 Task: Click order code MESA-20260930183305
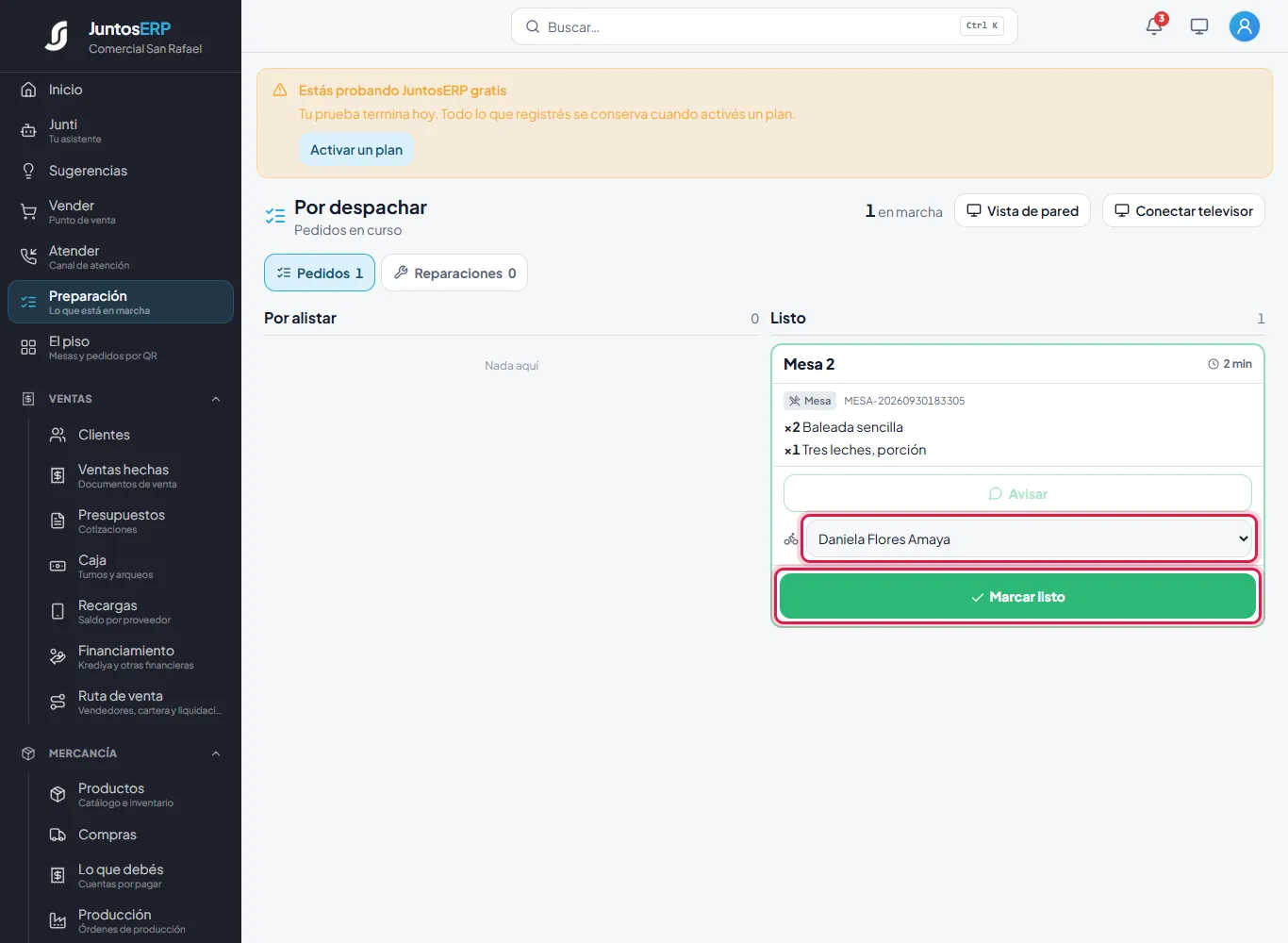[904, 401]
